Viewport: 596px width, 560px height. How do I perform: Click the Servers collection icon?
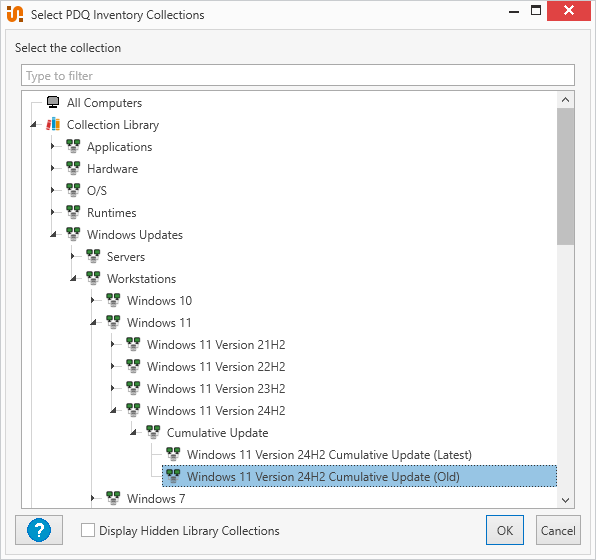pyautogui.click(x=93, y=256)
